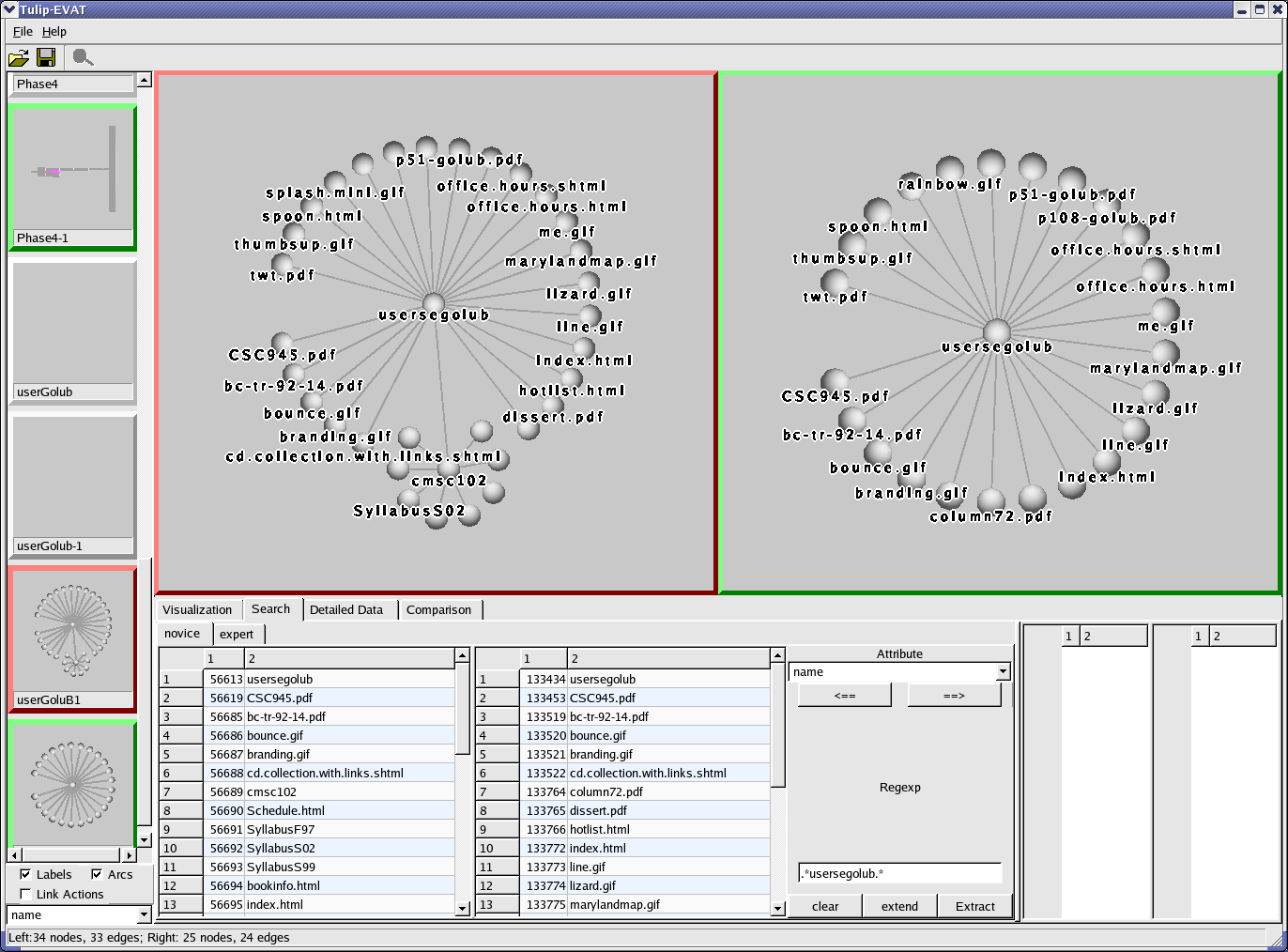Click the up arrow of thumbnail list scrollbar
Viewport: 1288px width, 952px height.
(x=145, y=81)
